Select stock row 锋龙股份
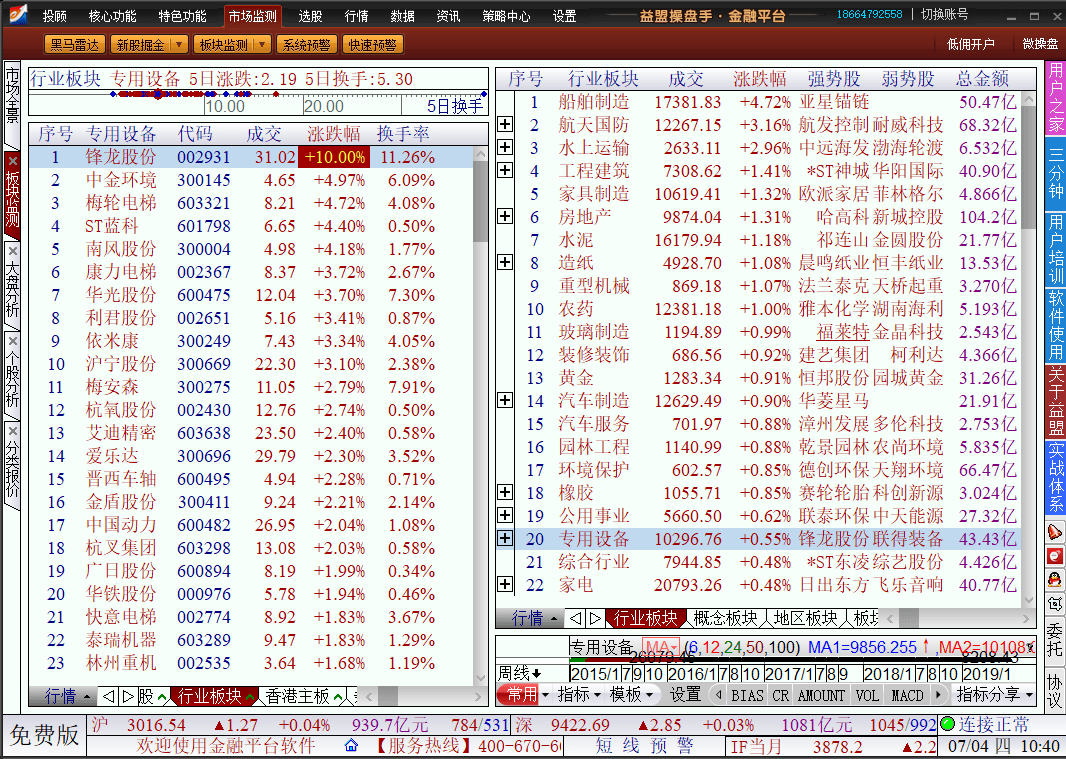Viewport: 1066px width, 759px height. click(252, 157)
